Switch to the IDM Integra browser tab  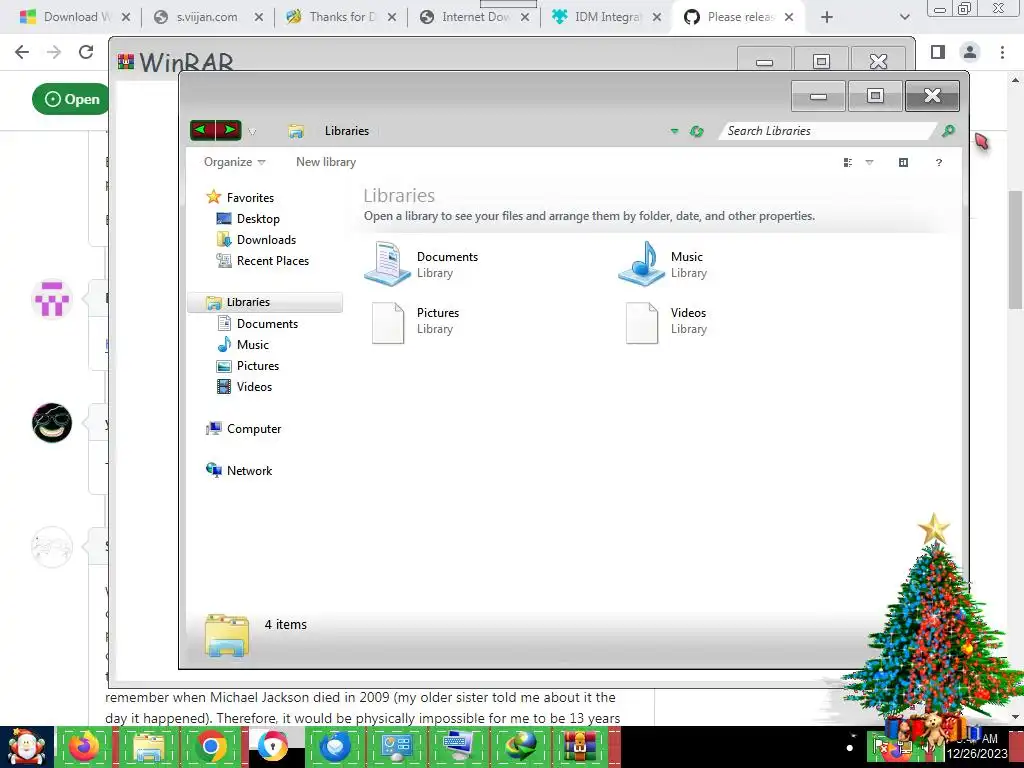607,17
